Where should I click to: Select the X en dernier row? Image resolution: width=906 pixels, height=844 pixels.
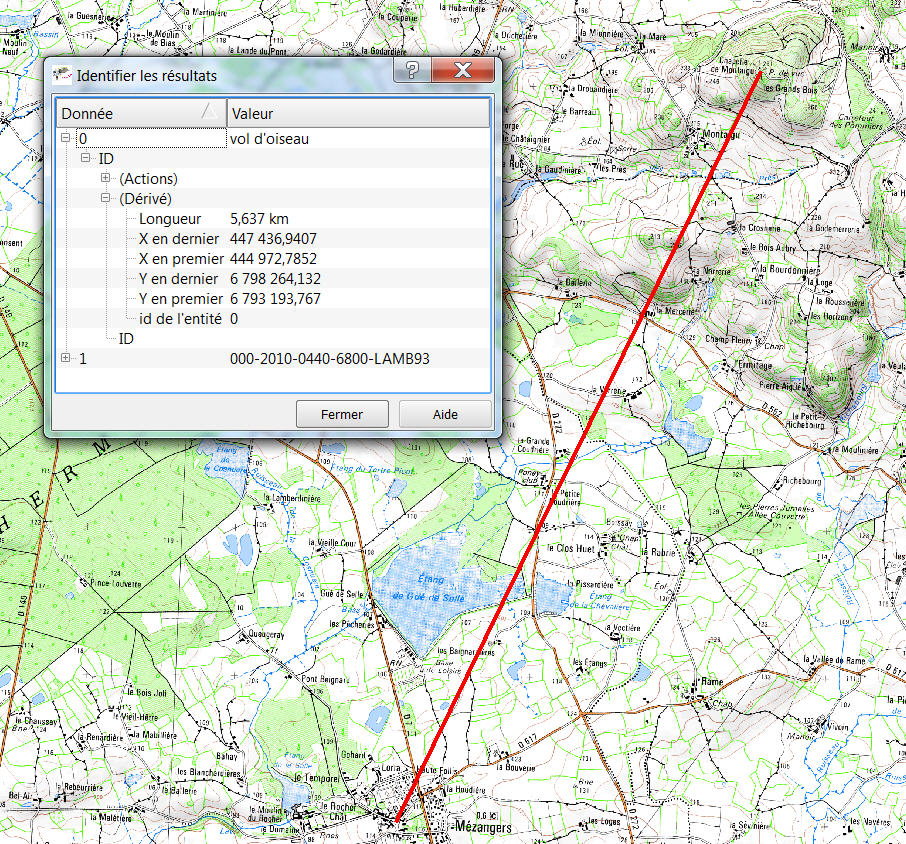[178, 238]
